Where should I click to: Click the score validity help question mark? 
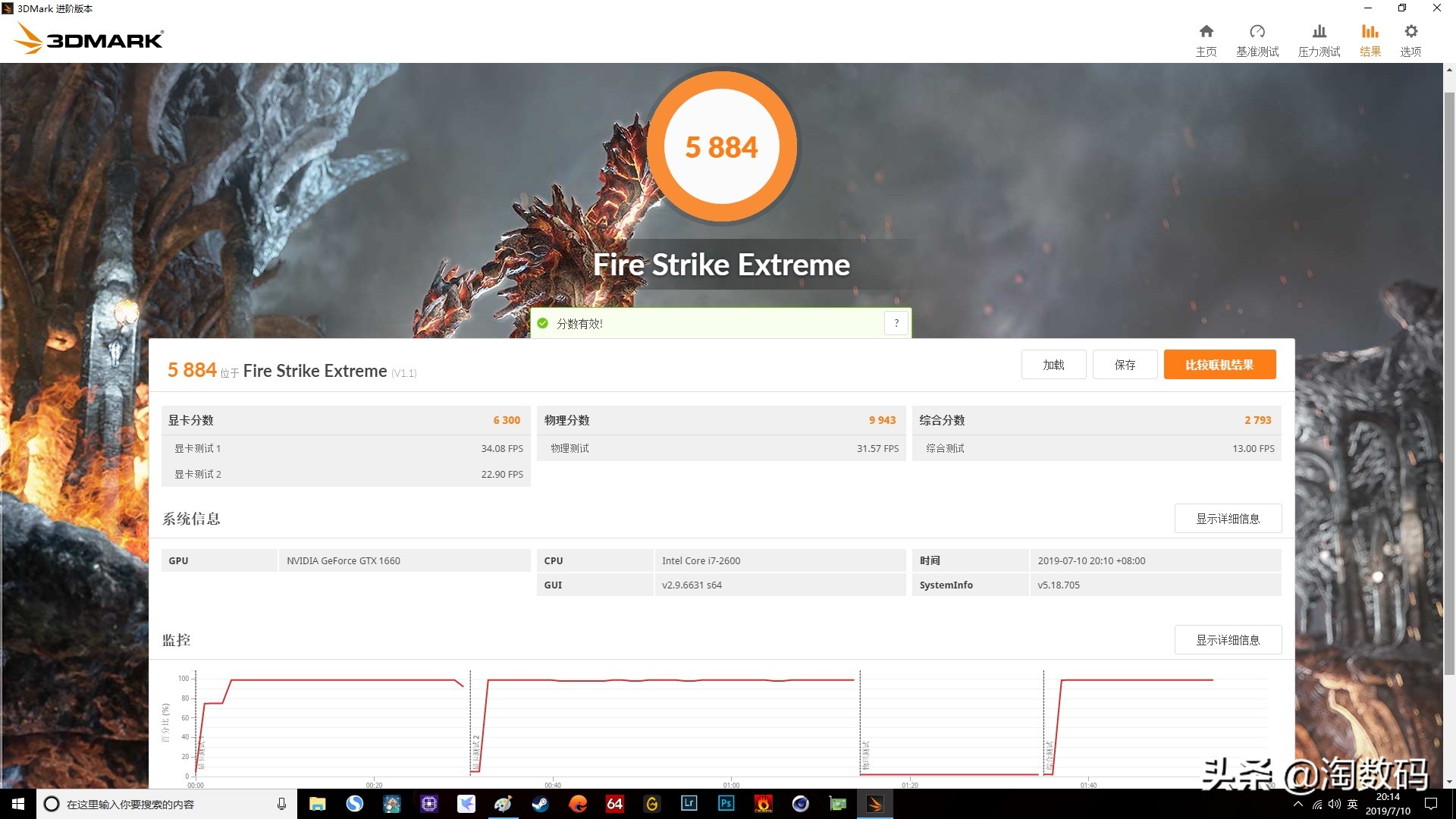click(896, 322)
